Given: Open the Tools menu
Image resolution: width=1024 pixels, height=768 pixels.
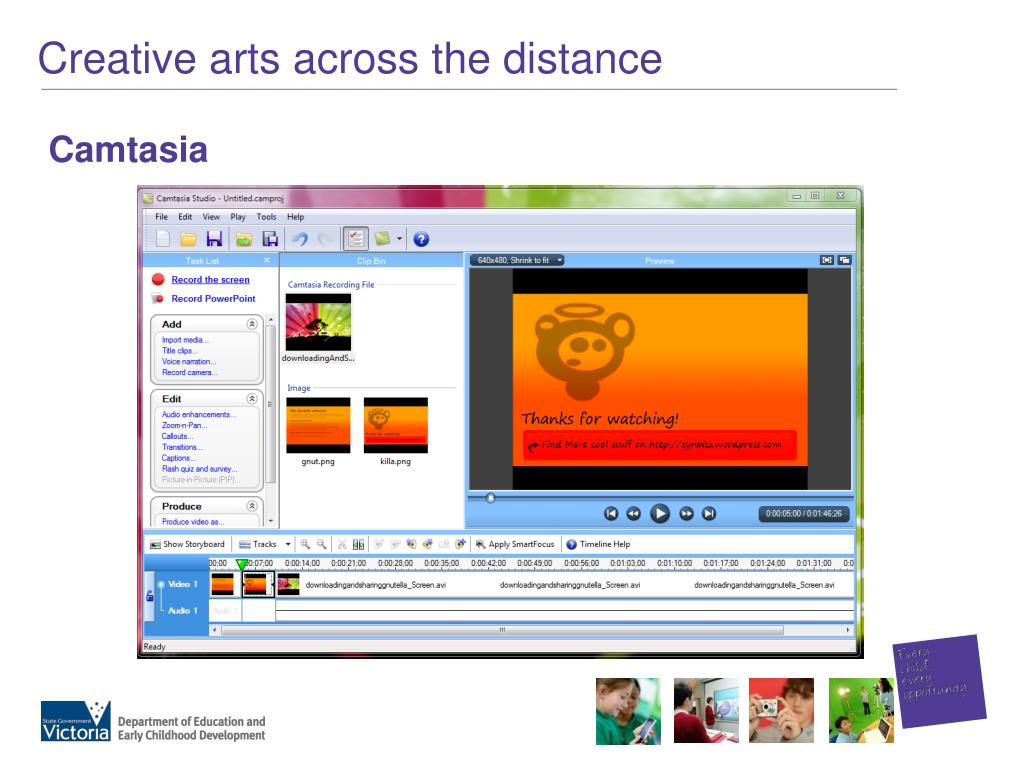Looking at the screenshot, I should (x=266, y=217).
